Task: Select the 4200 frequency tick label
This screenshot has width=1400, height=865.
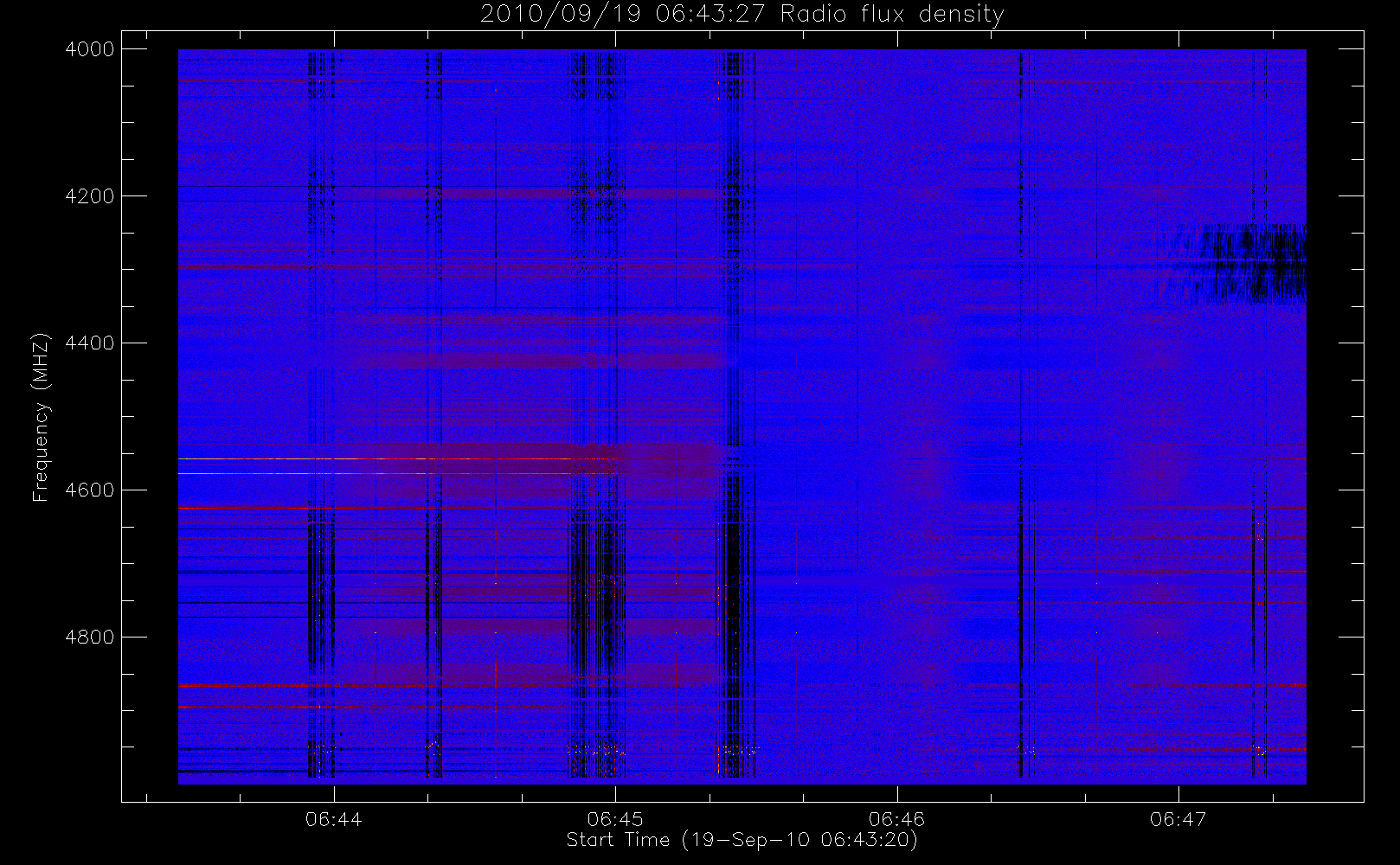Action: tap(90, 196)
